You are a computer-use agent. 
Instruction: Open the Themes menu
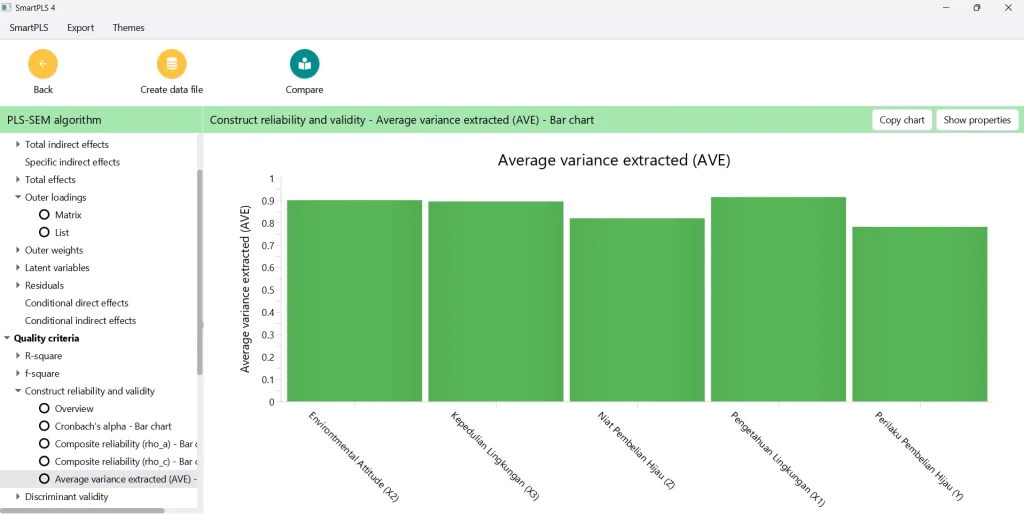tap(129, 28)
